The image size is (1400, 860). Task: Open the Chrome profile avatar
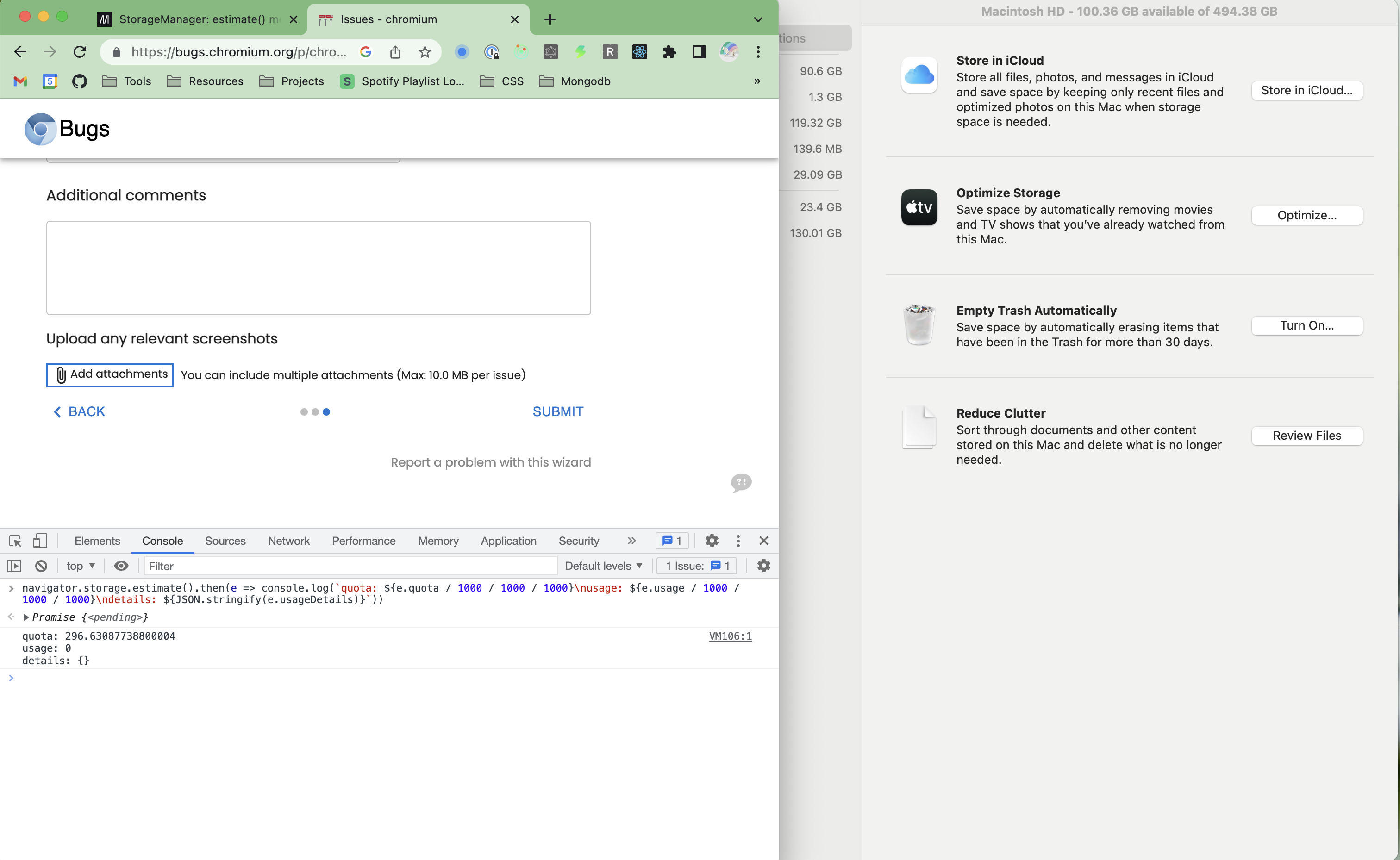[729, 52]
